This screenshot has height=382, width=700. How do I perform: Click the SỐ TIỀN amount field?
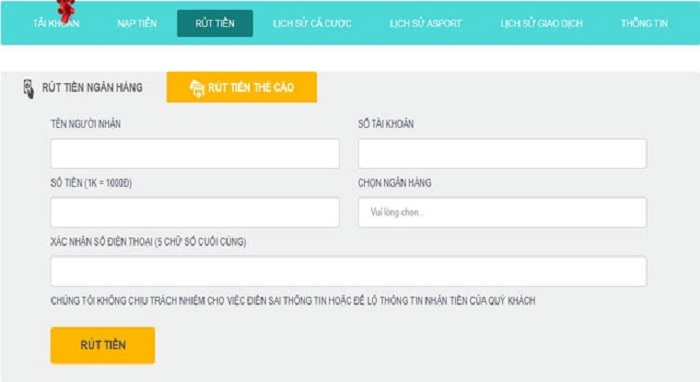tap(195, 212)
